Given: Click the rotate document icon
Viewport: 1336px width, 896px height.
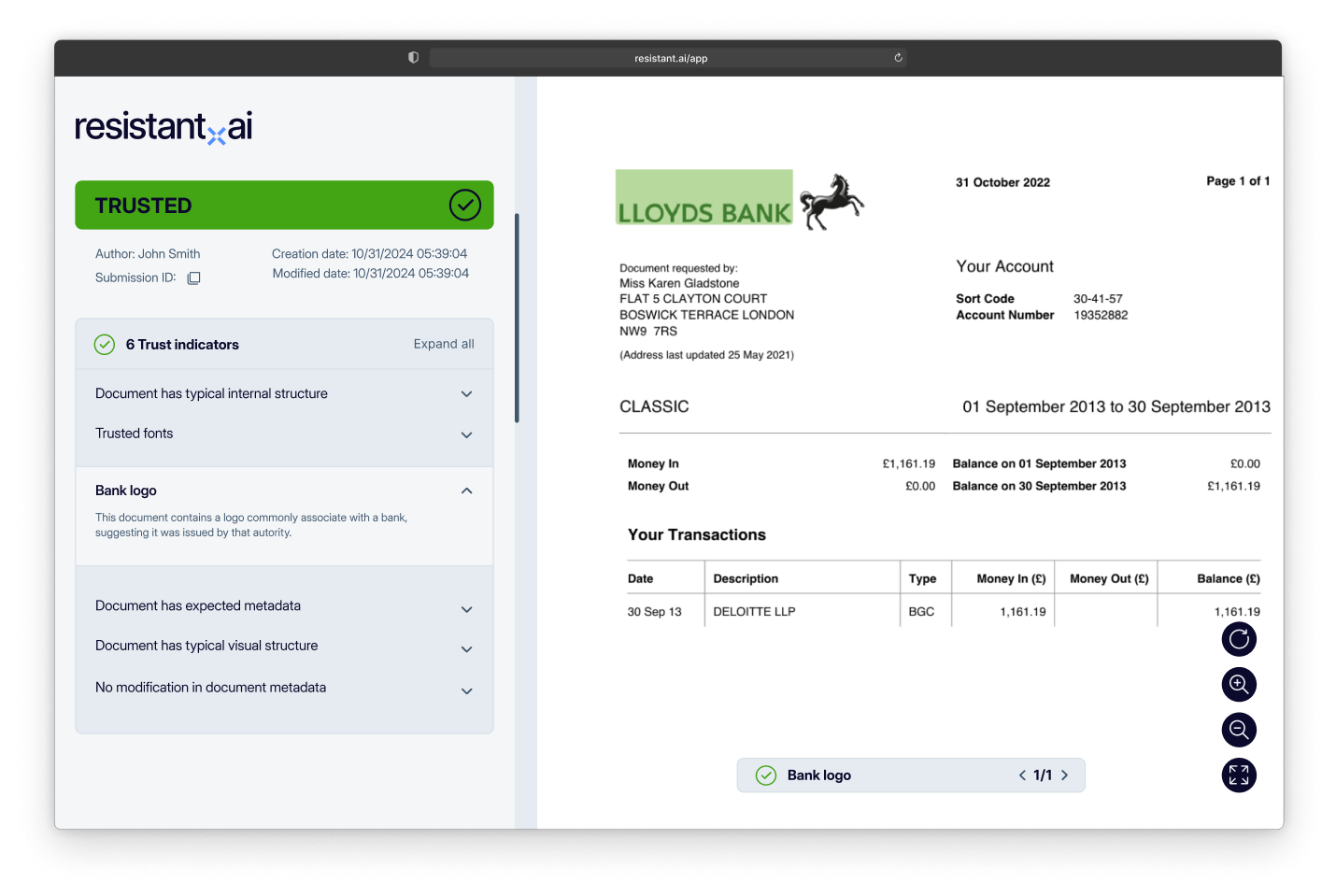Looking at the screenshot, I should coord(1239,639).
